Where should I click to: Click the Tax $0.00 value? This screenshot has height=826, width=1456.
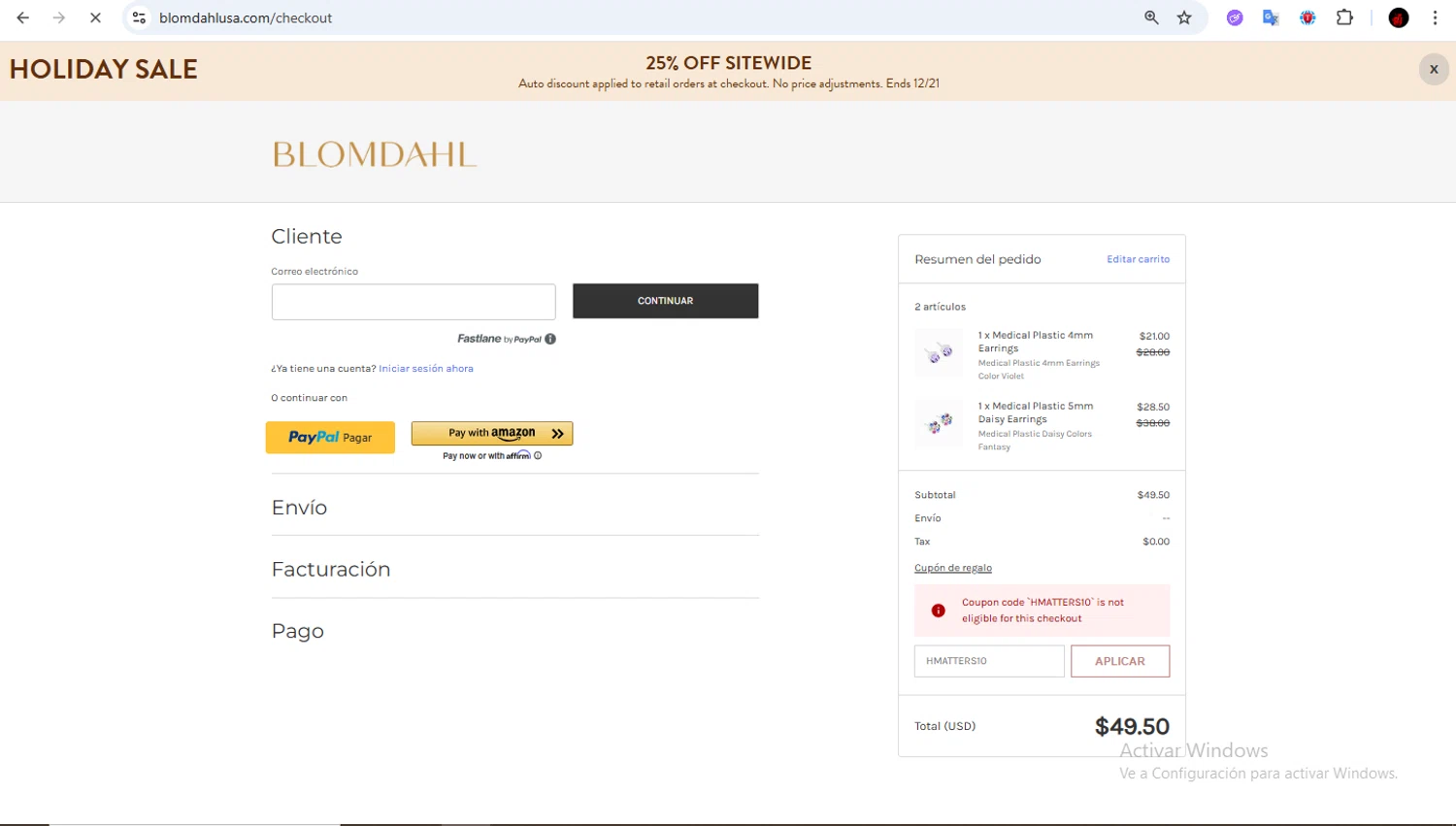click(x=1156, y=542)
